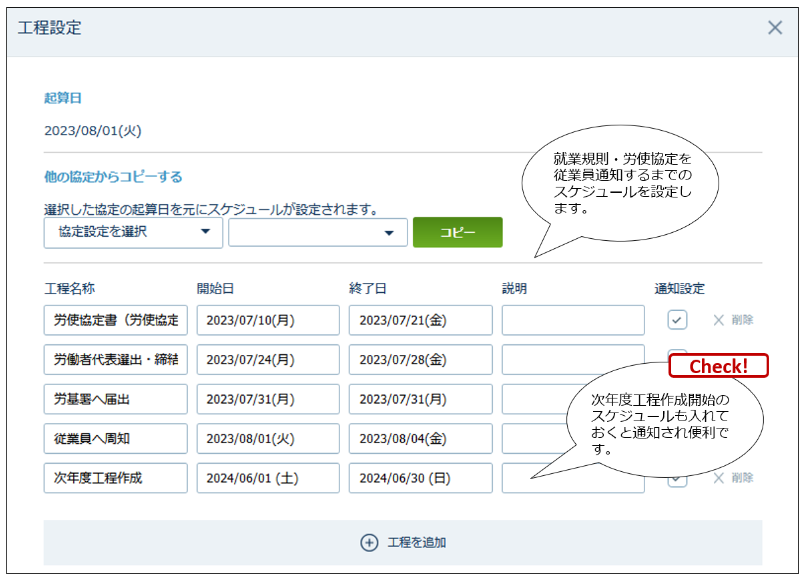Click the 説明 column header

click(x=515, y=288)
